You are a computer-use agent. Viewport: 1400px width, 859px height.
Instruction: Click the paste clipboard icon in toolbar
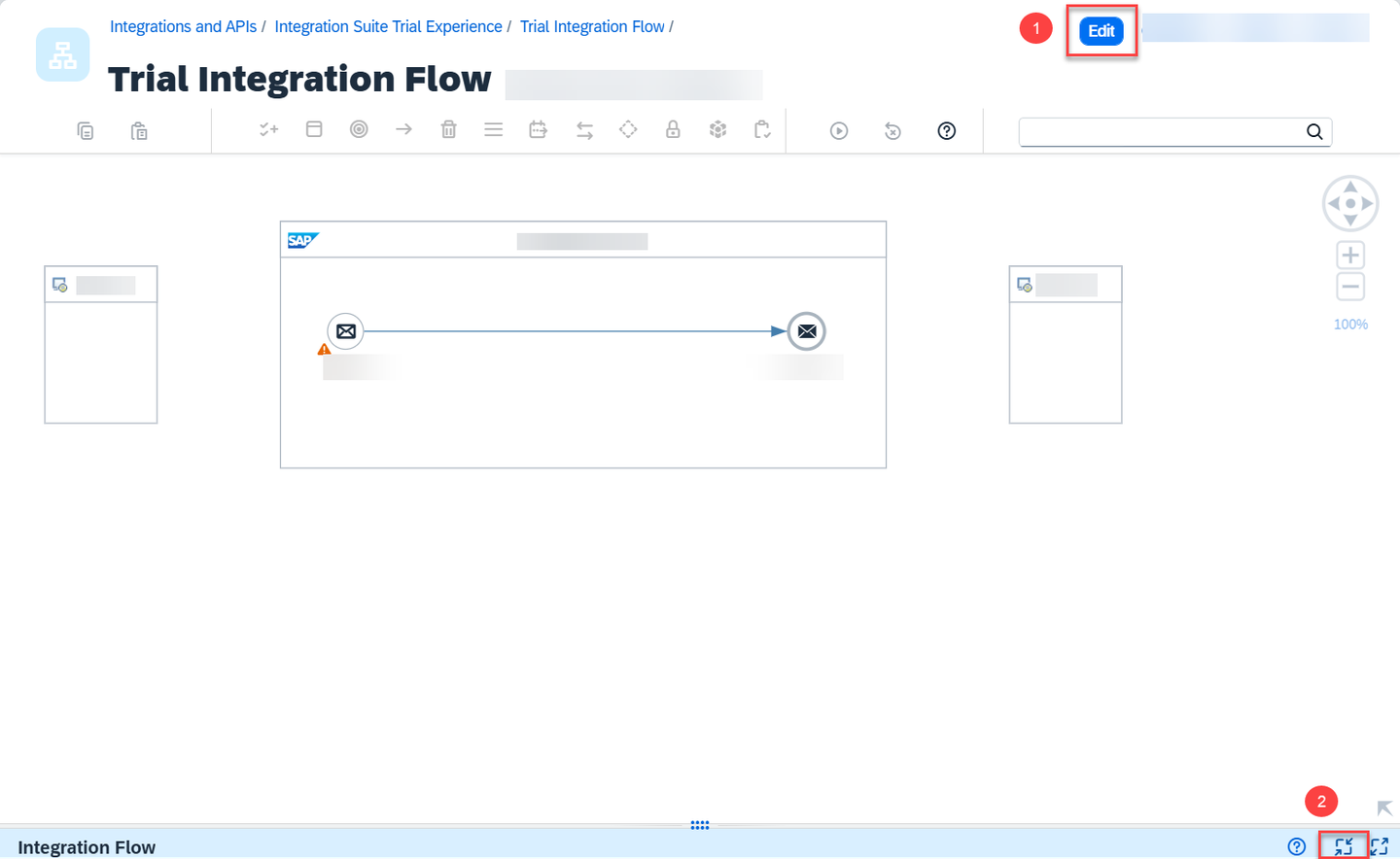tap(139, 130)
